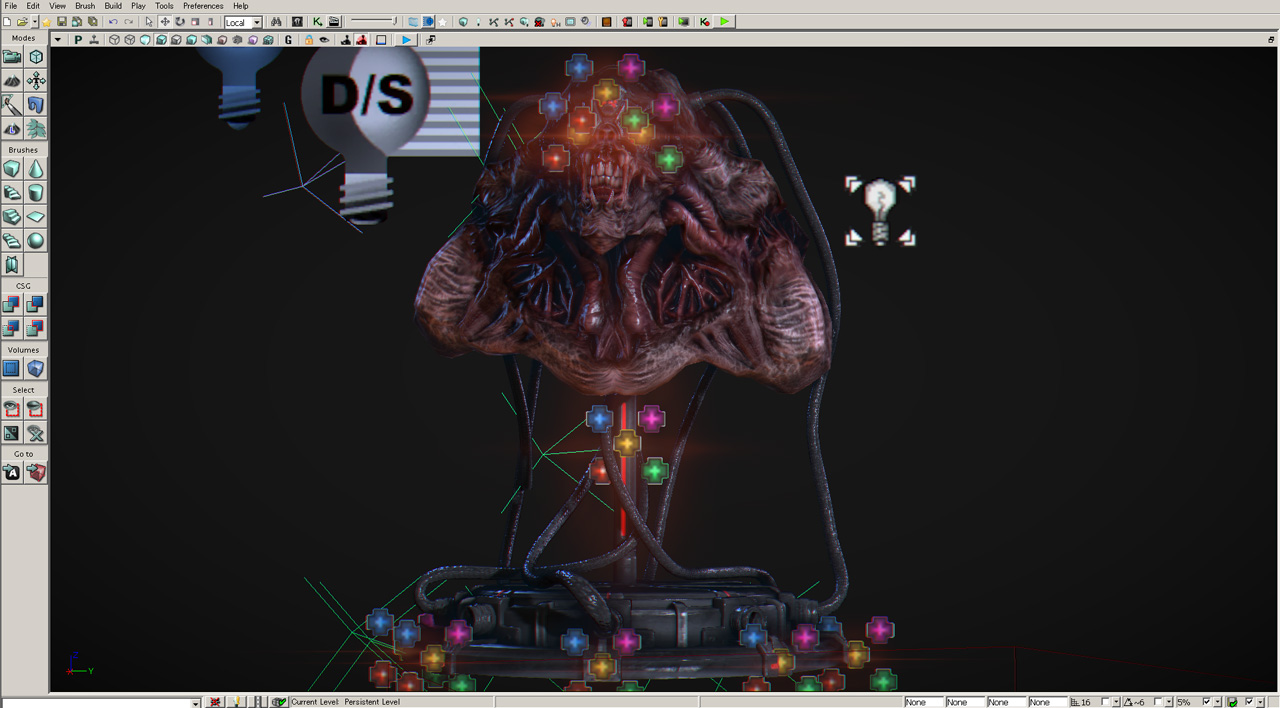Create Sphere brush from Brushes panel

click(36, 241)
